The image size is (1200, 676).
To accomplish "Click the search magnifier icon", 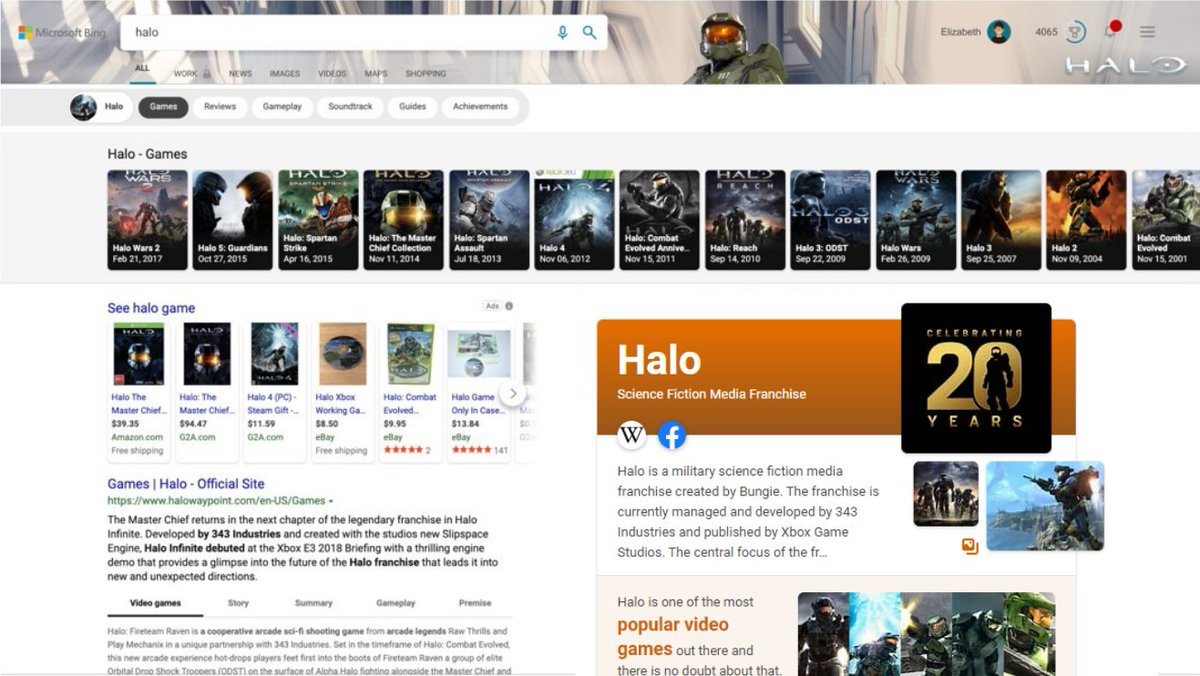I will point(589,31).
